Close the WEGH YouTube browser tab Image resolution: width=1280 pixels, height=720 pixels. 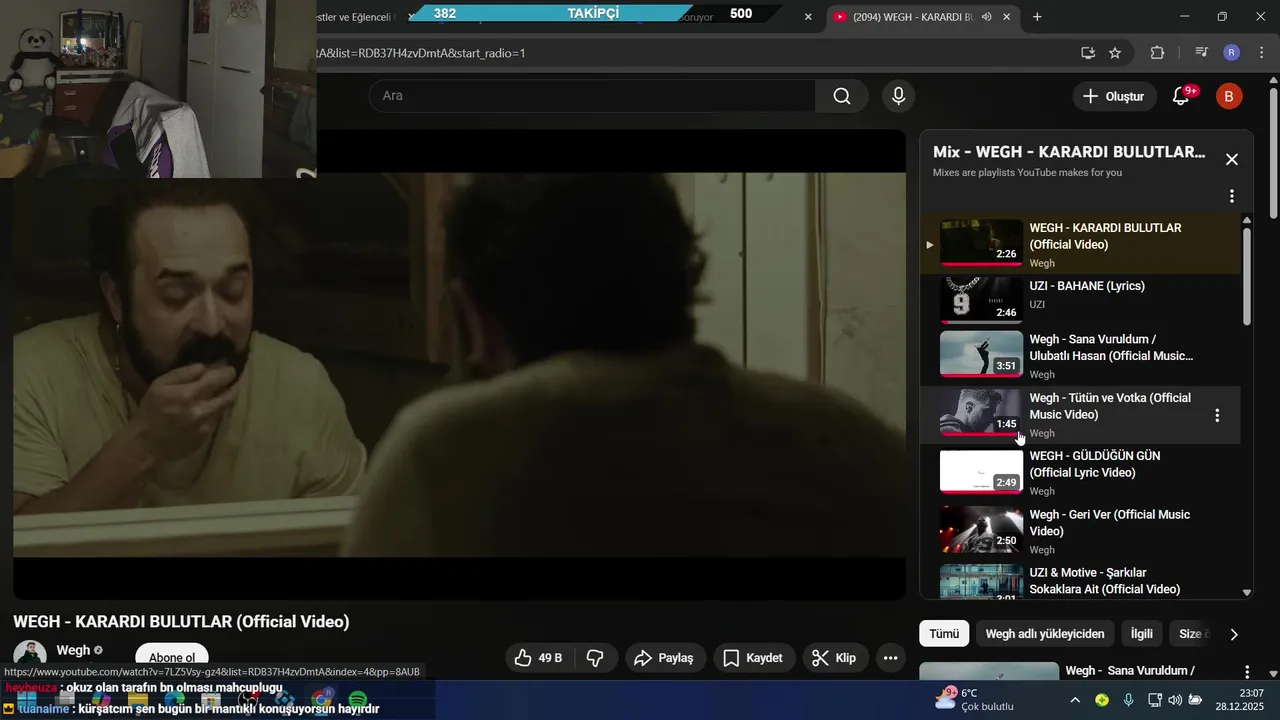coord(1007,17)
